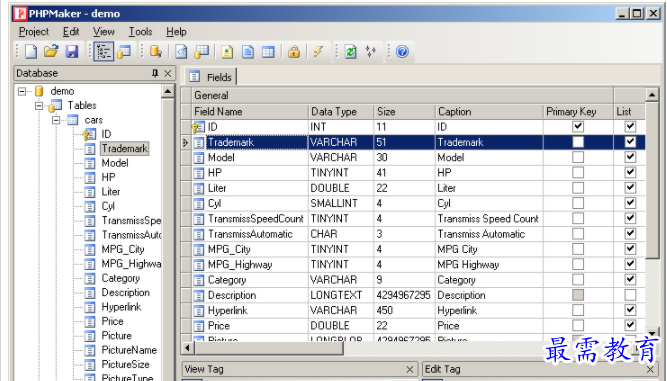
Task: Toggle Primary Key checkbox for Liter row
Action: pyautogui.click(x=578, y=188)
